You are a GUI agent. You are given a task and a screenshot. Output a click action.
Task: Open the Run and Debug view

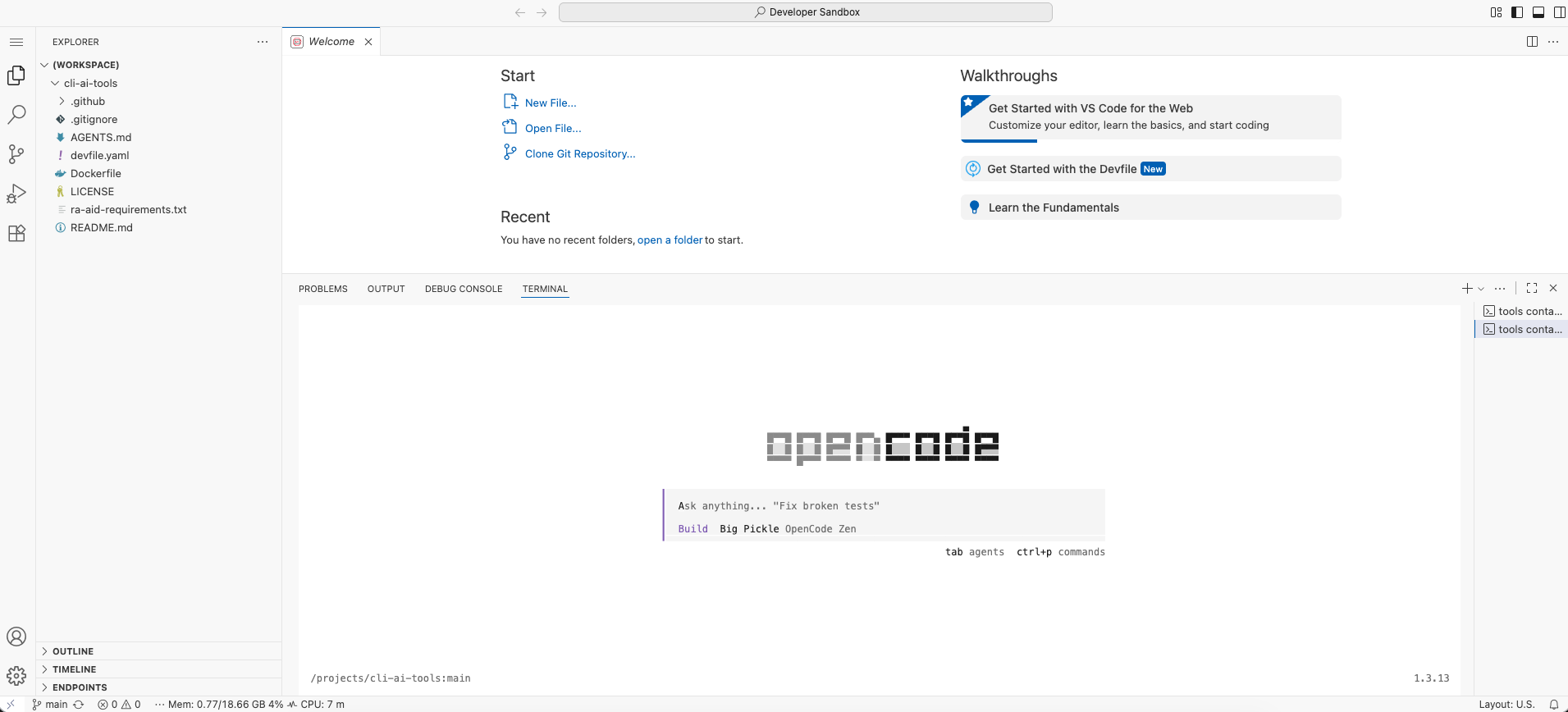click(x=16, y=194)
